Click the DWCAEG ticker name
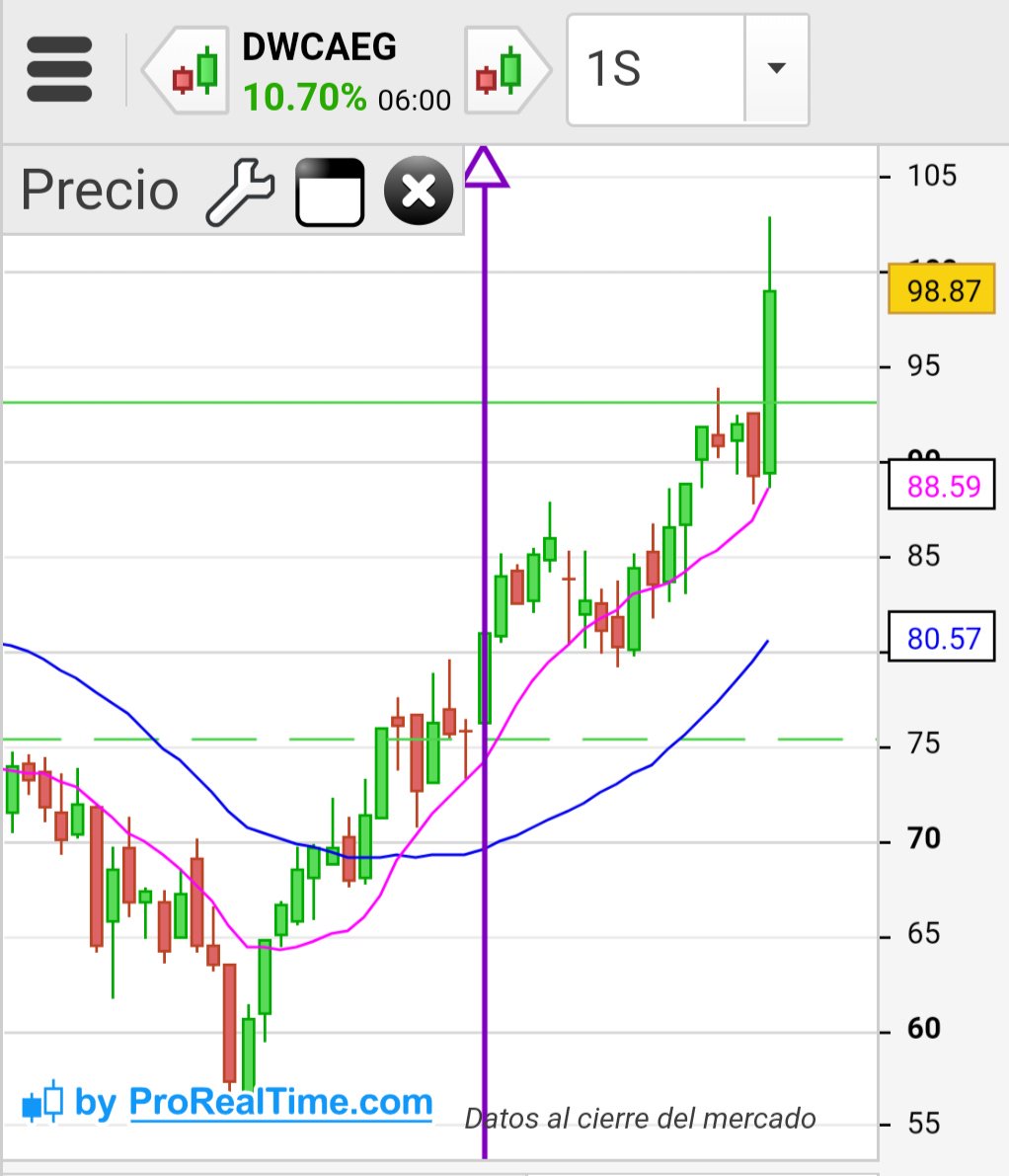Image resolution: width=1009 pixels, height=1176 pixels. tap(319, 46)
